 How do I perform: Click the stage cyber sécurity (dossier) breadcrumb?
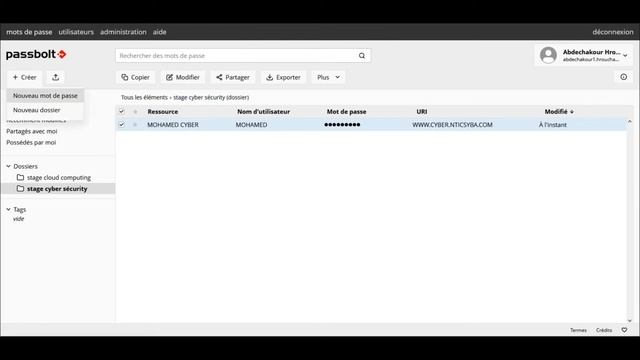[x=211, y=98]
